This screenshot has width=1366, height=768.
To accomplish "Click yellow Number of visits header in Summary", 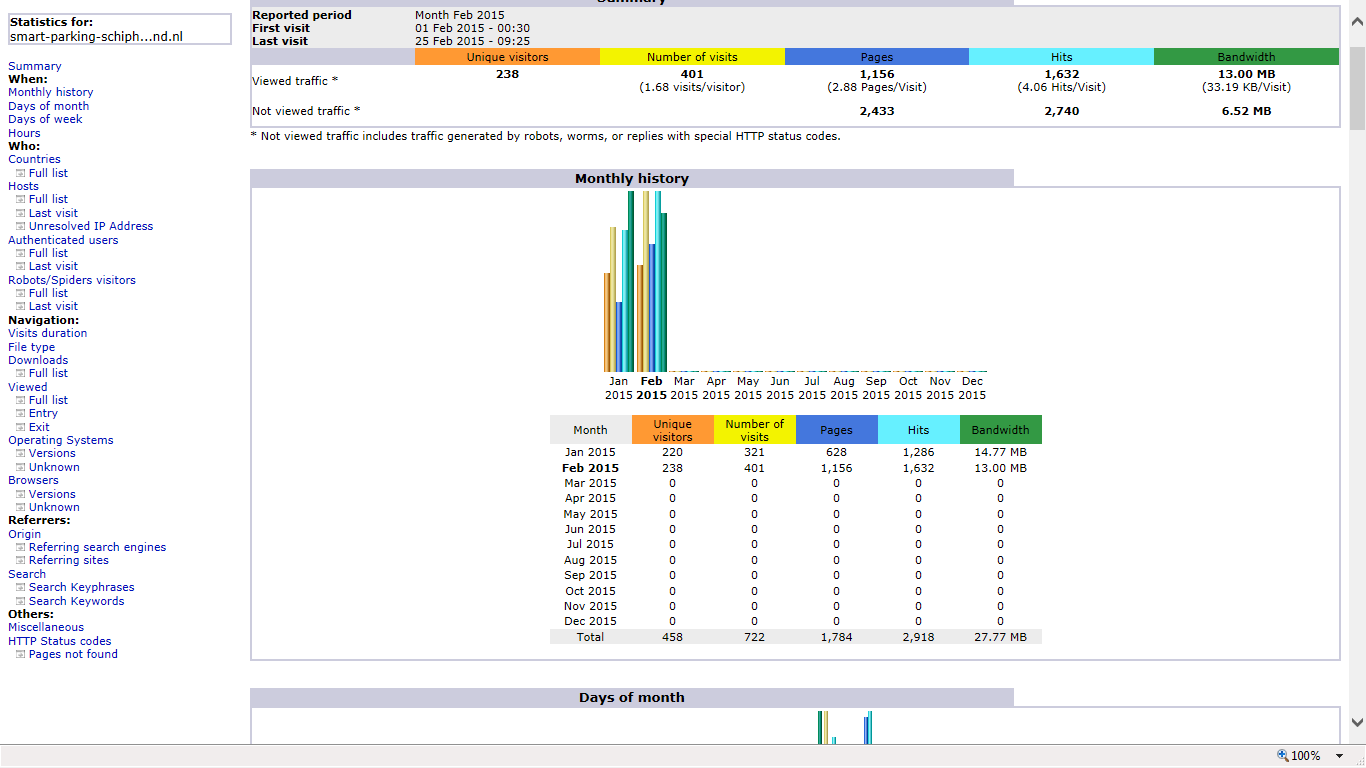I will [692, 57].
